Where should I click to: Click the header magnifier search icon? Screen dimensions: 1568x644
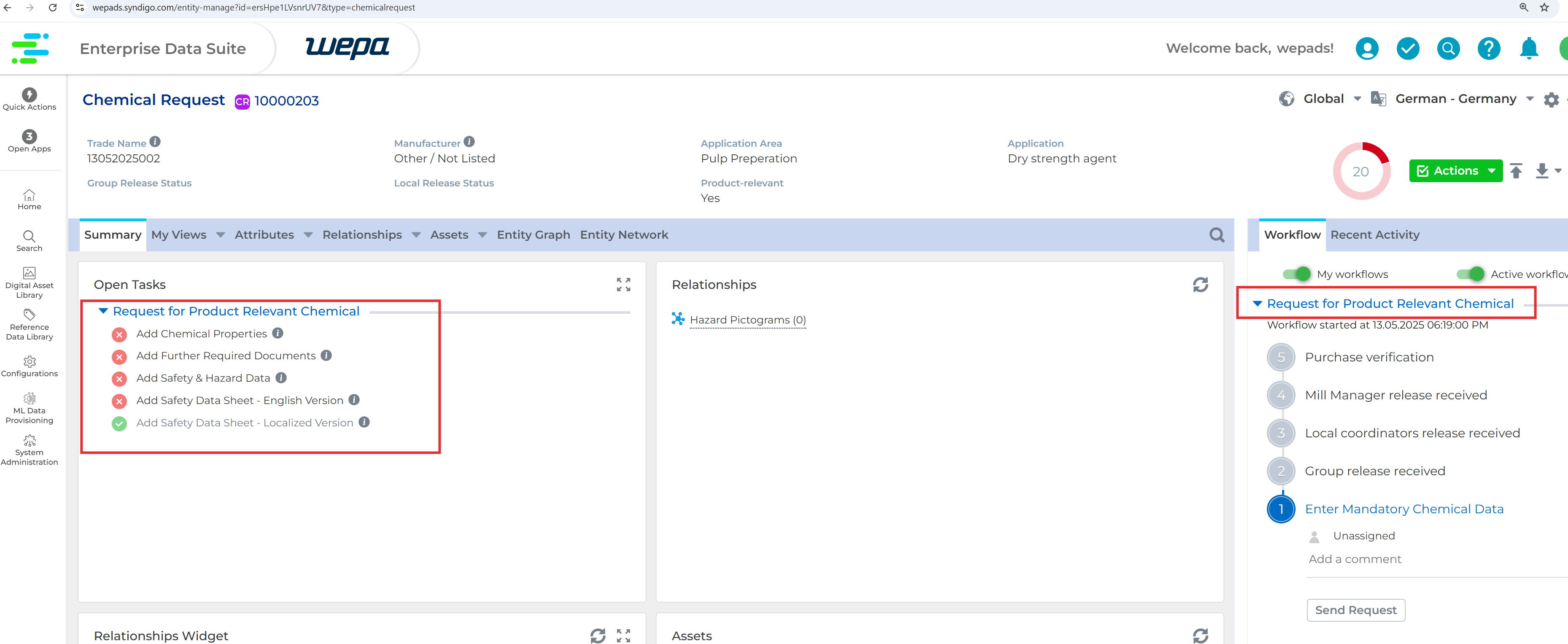1448,48
